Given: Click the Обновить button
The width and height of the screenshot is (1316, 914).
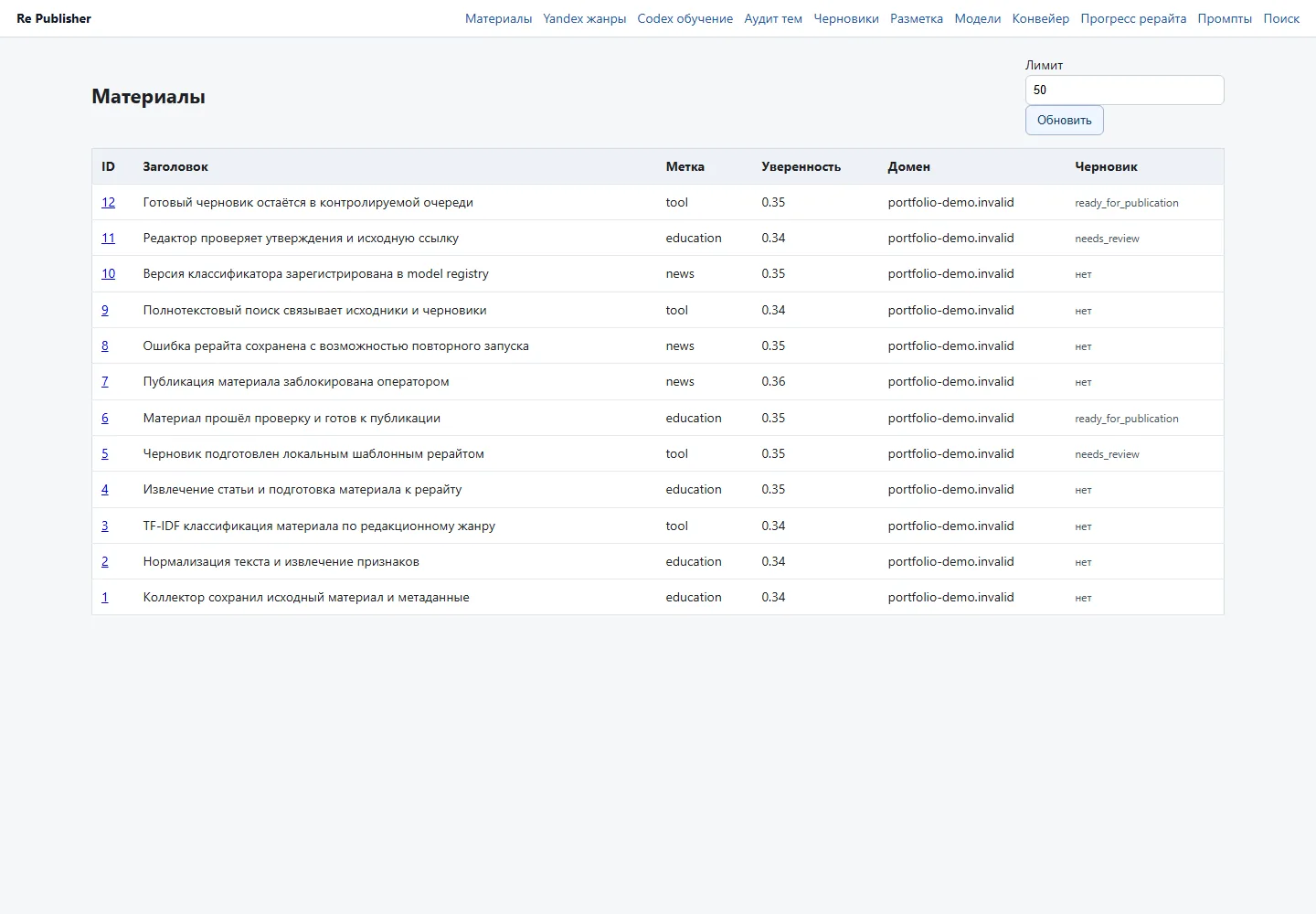Looking at the screenshot, I should [x=1065, y=120].
